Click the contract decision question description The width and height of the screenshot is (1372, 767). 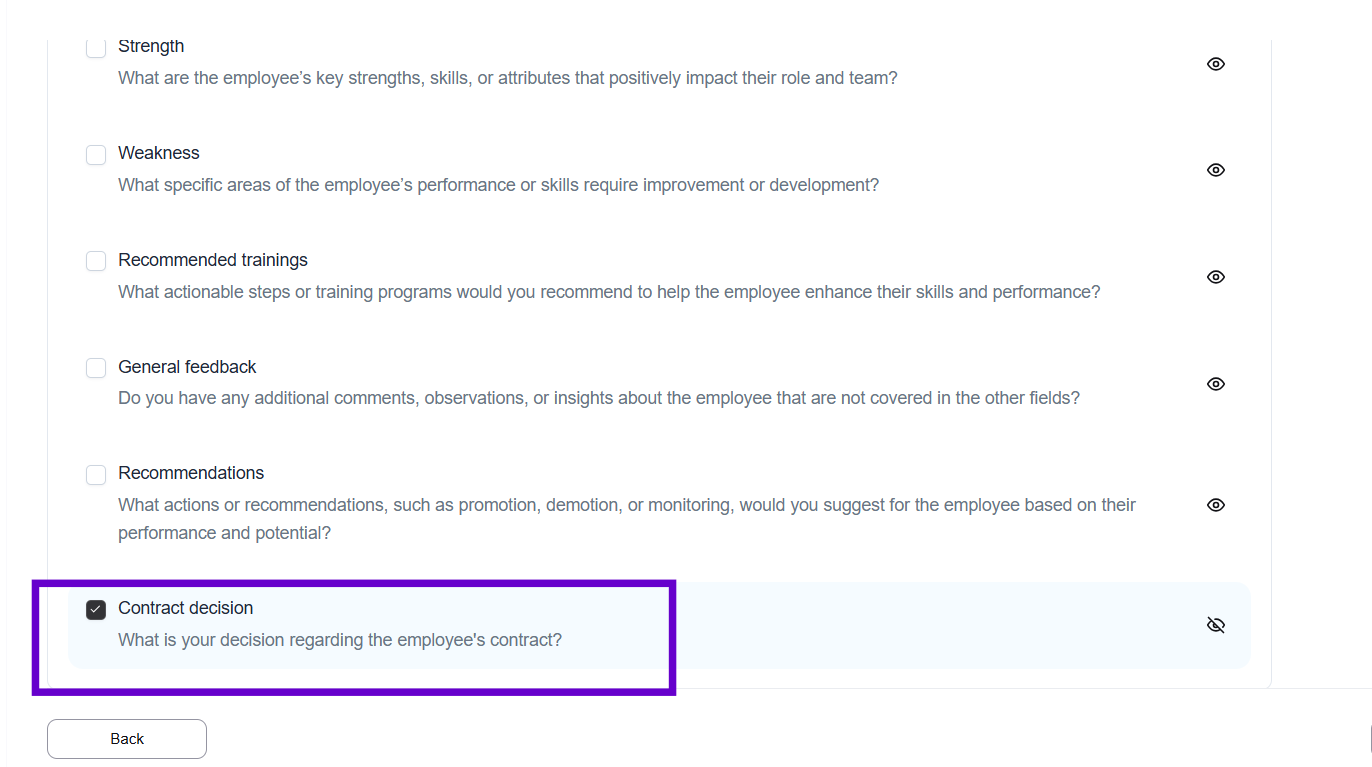point(340,640)
